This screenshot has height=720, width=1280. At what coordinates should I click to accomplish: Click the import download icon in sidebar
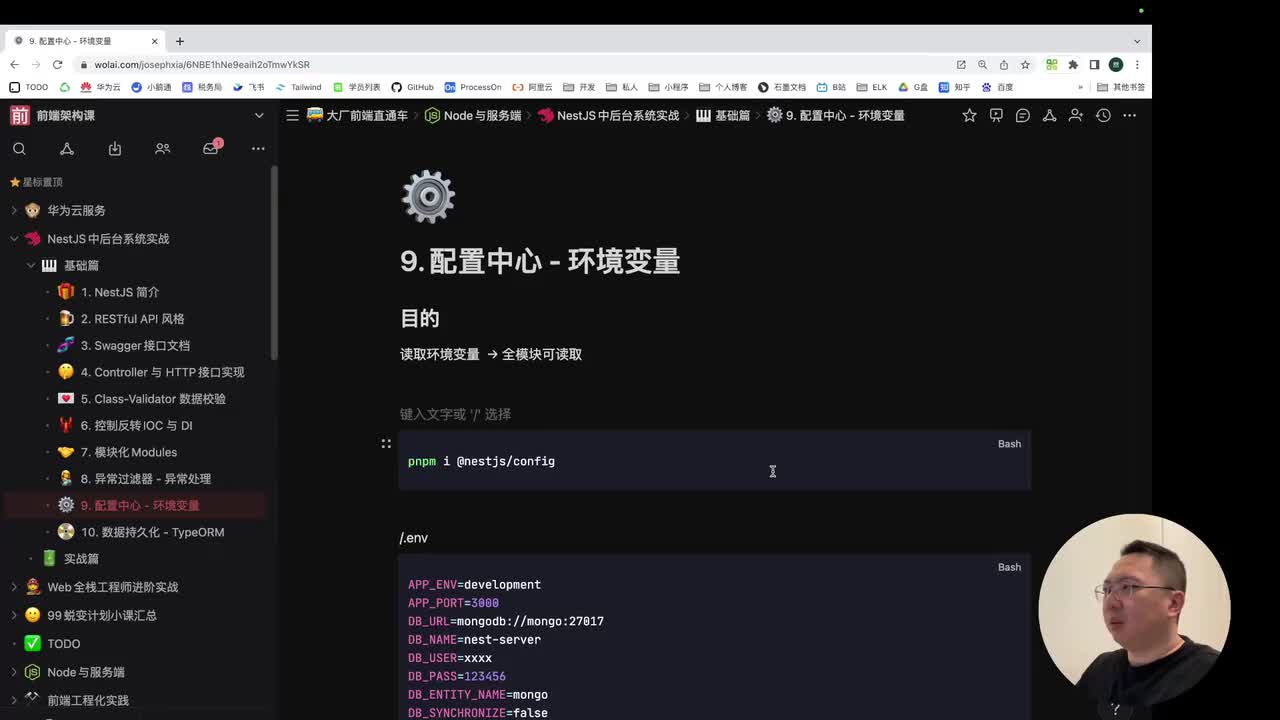tap(115, 148)
